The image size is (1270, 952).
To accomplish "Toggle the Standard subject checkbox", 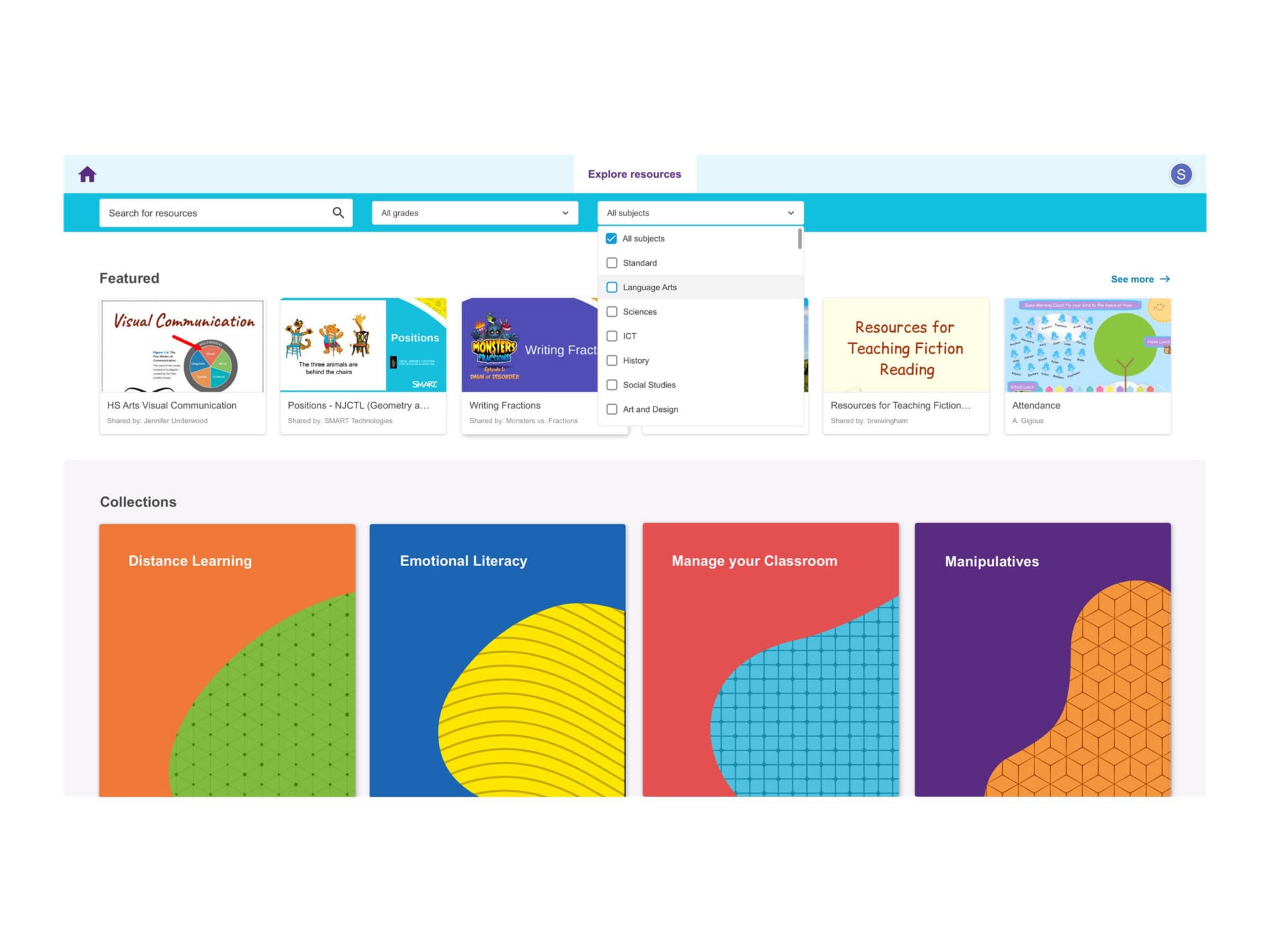I will (x=612, y=262).
